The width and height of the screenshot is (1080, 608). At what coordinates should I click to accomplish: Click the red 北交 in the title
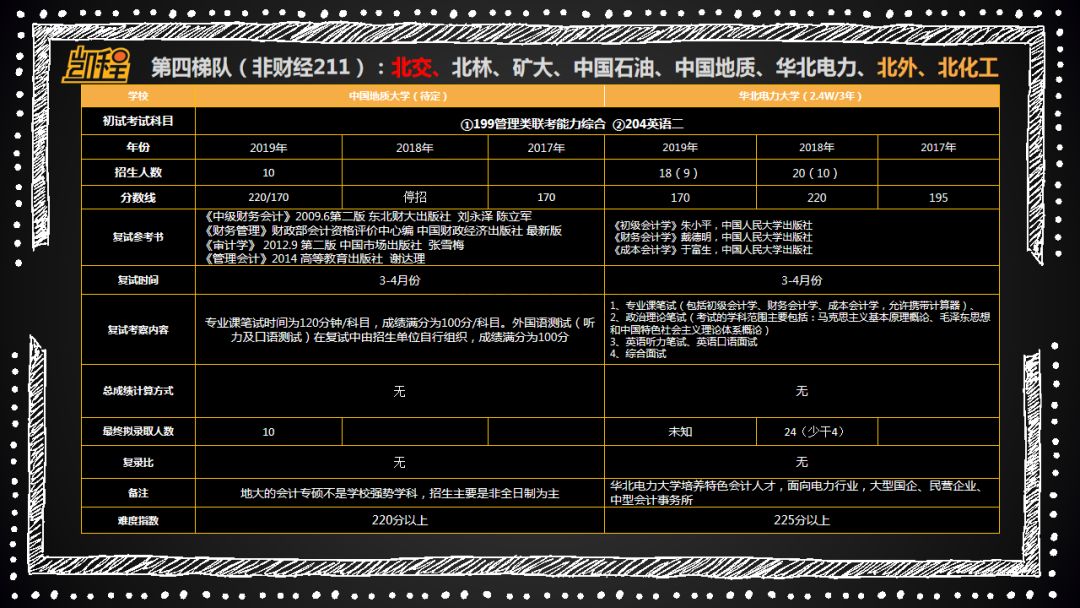pyautogui.click(x=412, y=67)
